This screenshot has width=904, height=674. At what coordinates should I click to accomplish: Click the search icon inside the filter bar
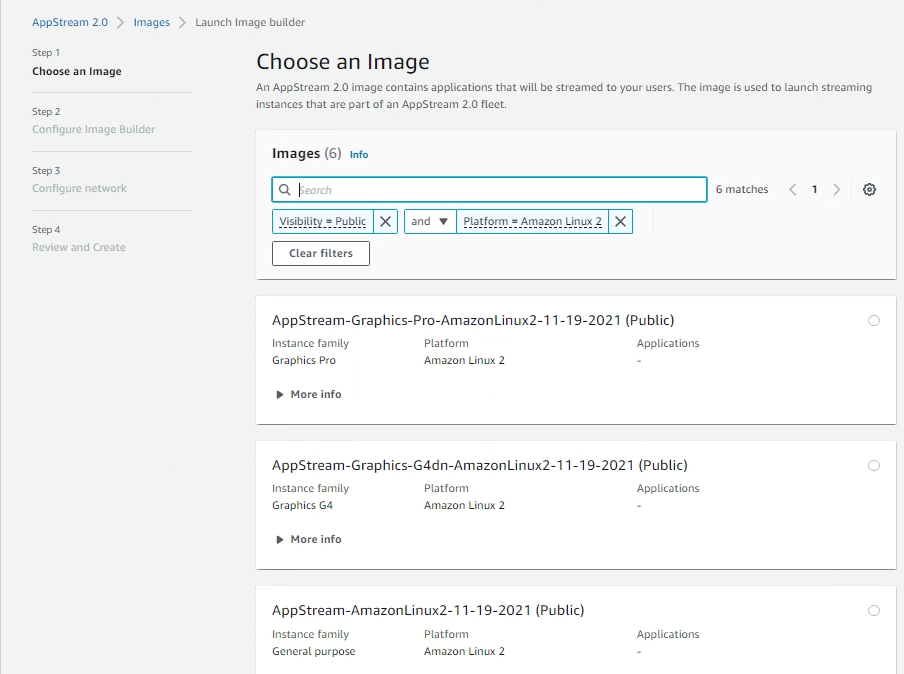point(284,189)
